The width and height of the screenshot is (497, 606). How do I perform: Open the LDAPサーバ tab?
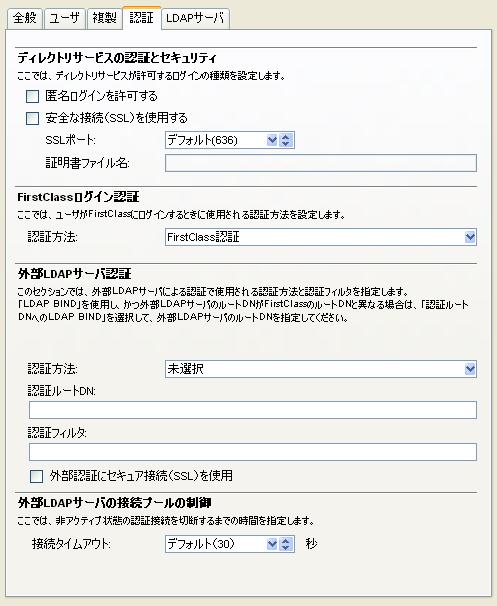tap(195, 18)
